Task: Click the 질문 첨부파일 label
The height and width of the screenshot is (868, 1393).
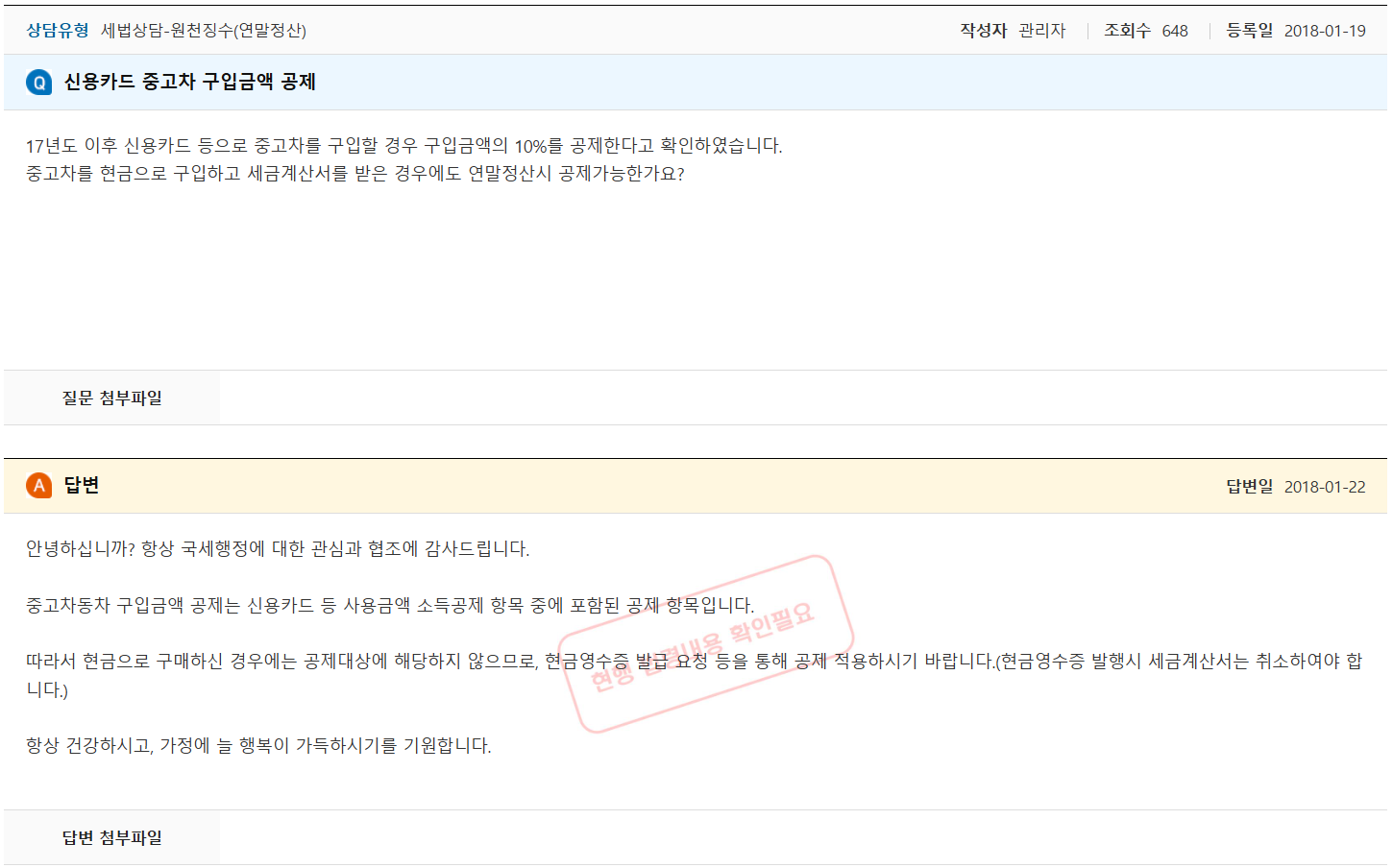Action: [112, 398]
